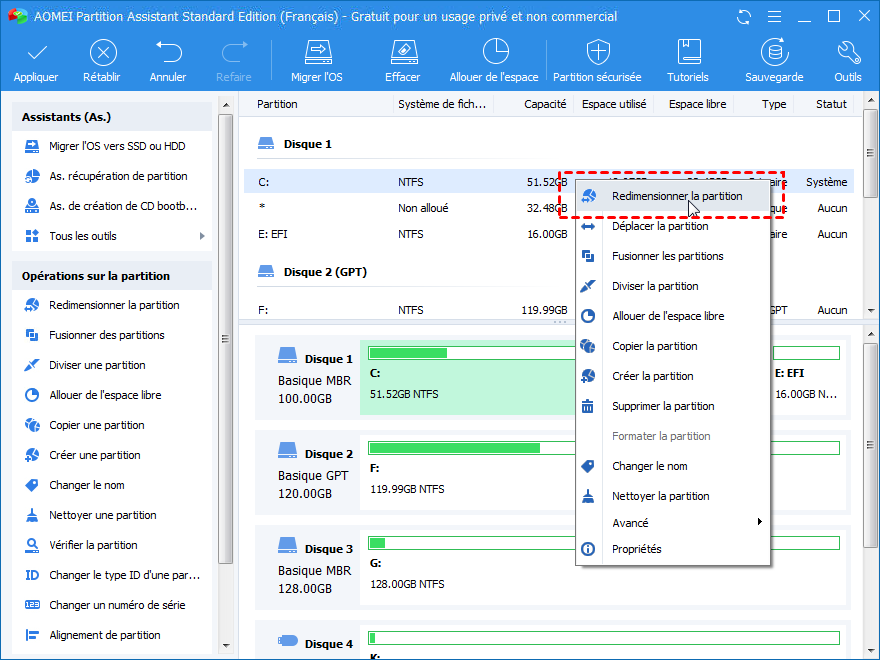Viewport: 880px width, 660px height.
Task: Open Propriétés from the context menu
Action: click(636, 549)
